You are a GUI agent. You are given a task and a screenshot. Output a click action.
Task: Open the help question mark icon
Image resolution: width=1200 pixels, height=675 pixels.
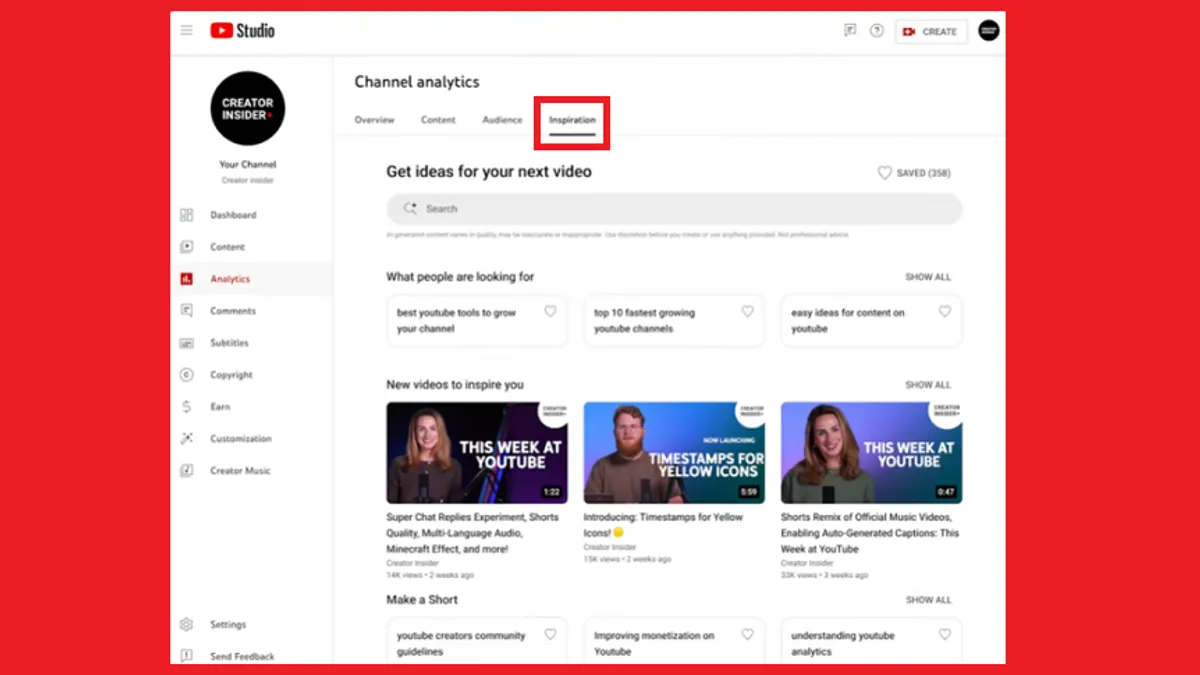point(877,31)
